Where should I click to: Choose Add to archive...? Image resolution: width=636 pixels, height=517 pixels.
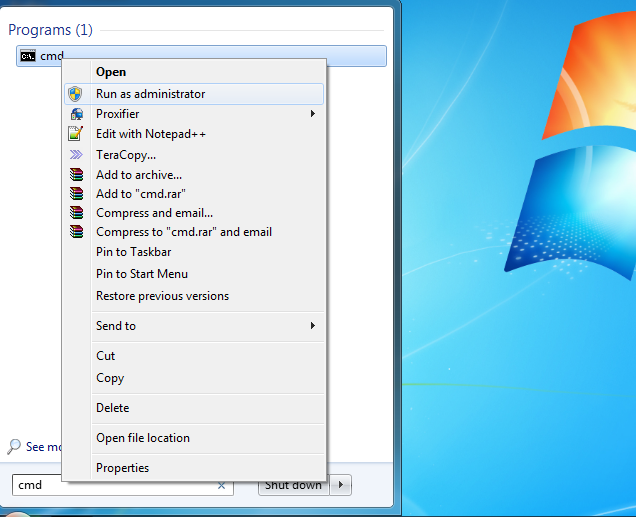[x=195, y=175]
